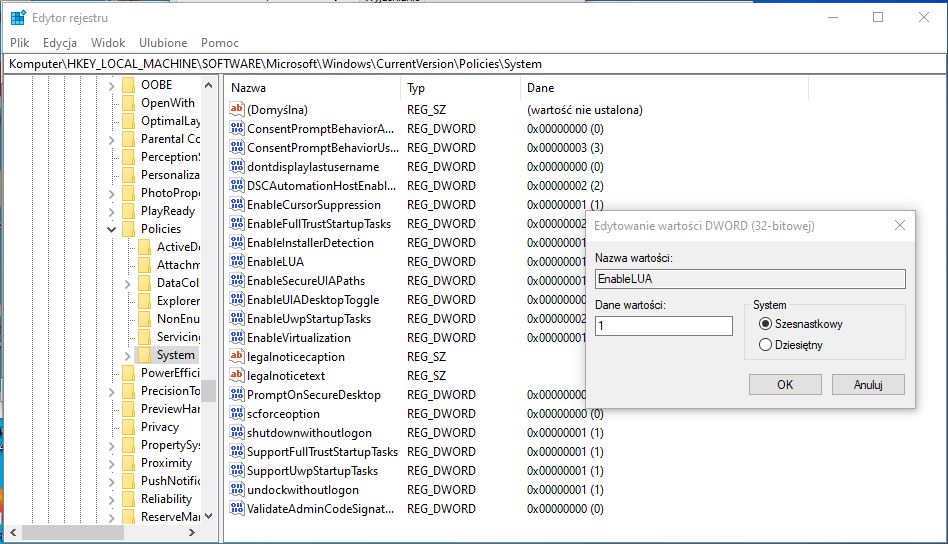The image size is (948, 544).
Task: Click the legalnoticecaption string icon
Action: [237, 357]
